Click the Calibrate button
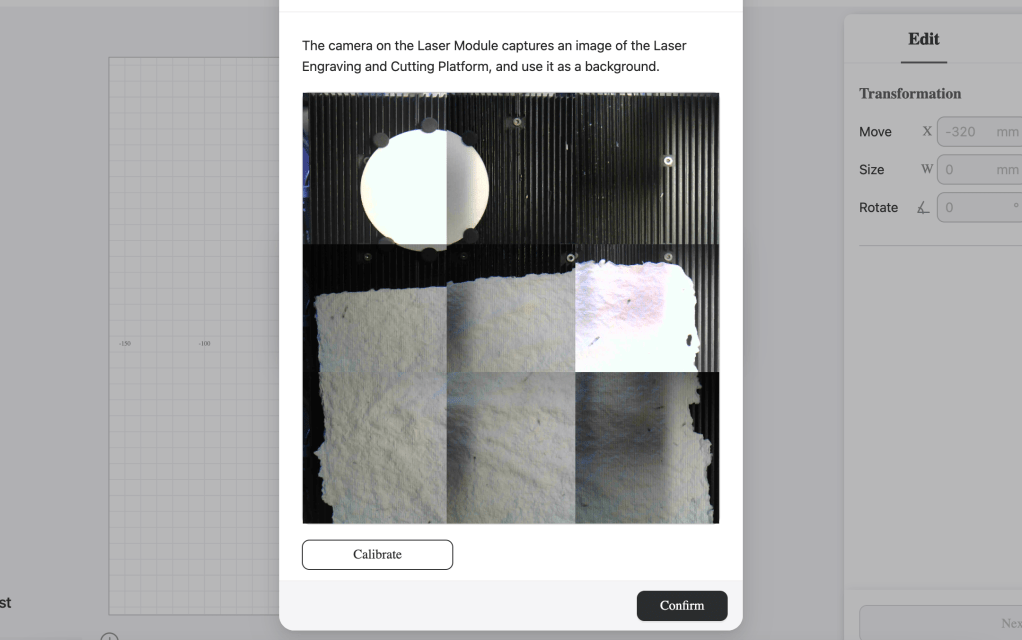The height and width of the screenshot is (640, 1022). click(x=377, y=554)
